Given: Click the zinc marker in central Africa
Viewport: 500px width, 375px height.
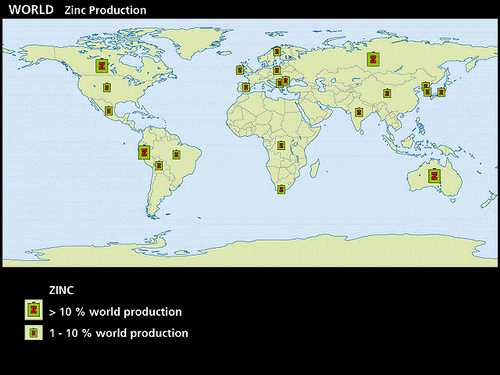Looking at the screenshot, I should pyautogui.click(x=281, y=145).
